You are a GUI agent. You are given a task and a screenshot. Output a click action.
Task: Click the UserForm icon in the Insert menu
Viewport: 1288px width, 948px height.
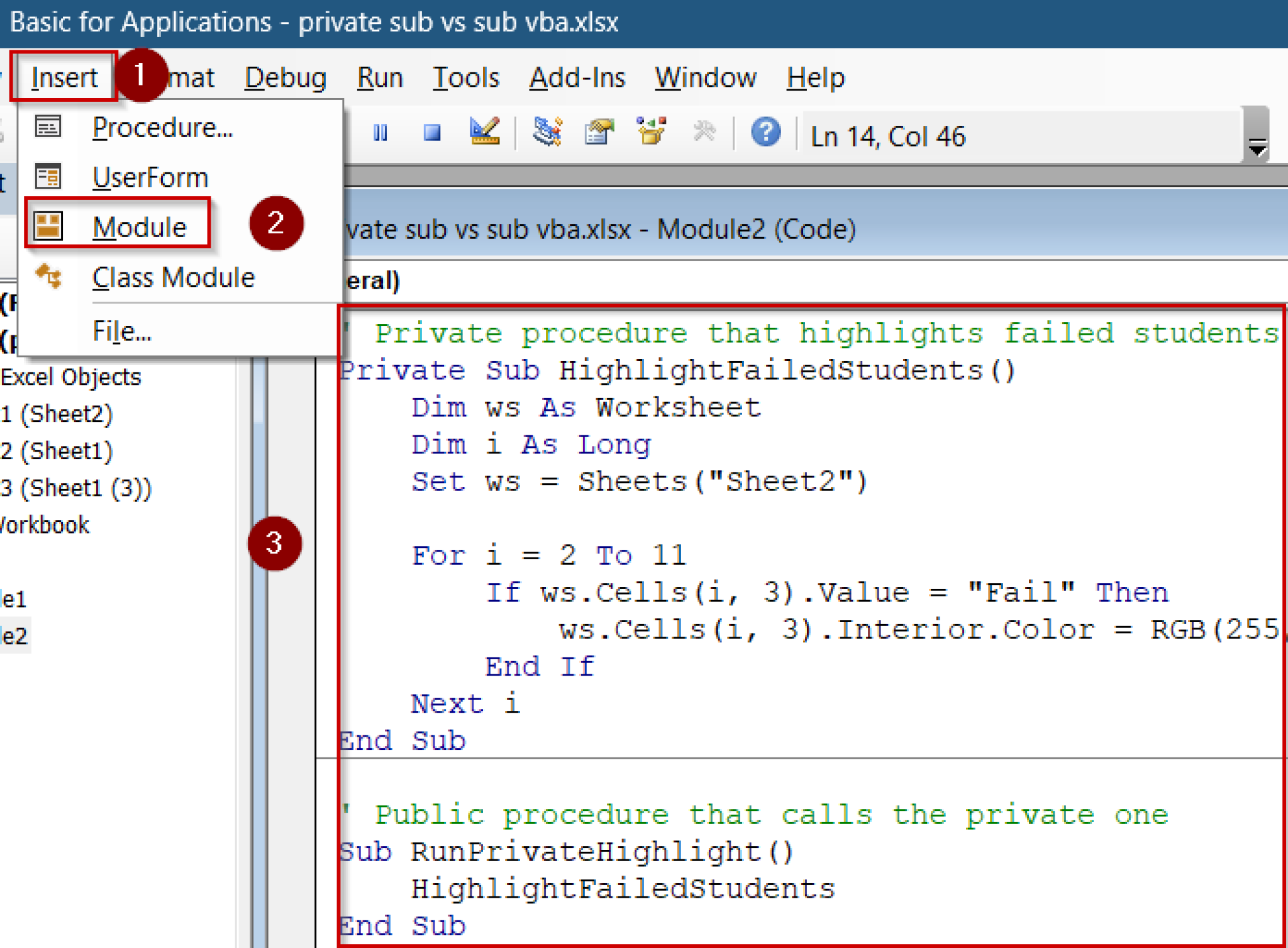48,177
